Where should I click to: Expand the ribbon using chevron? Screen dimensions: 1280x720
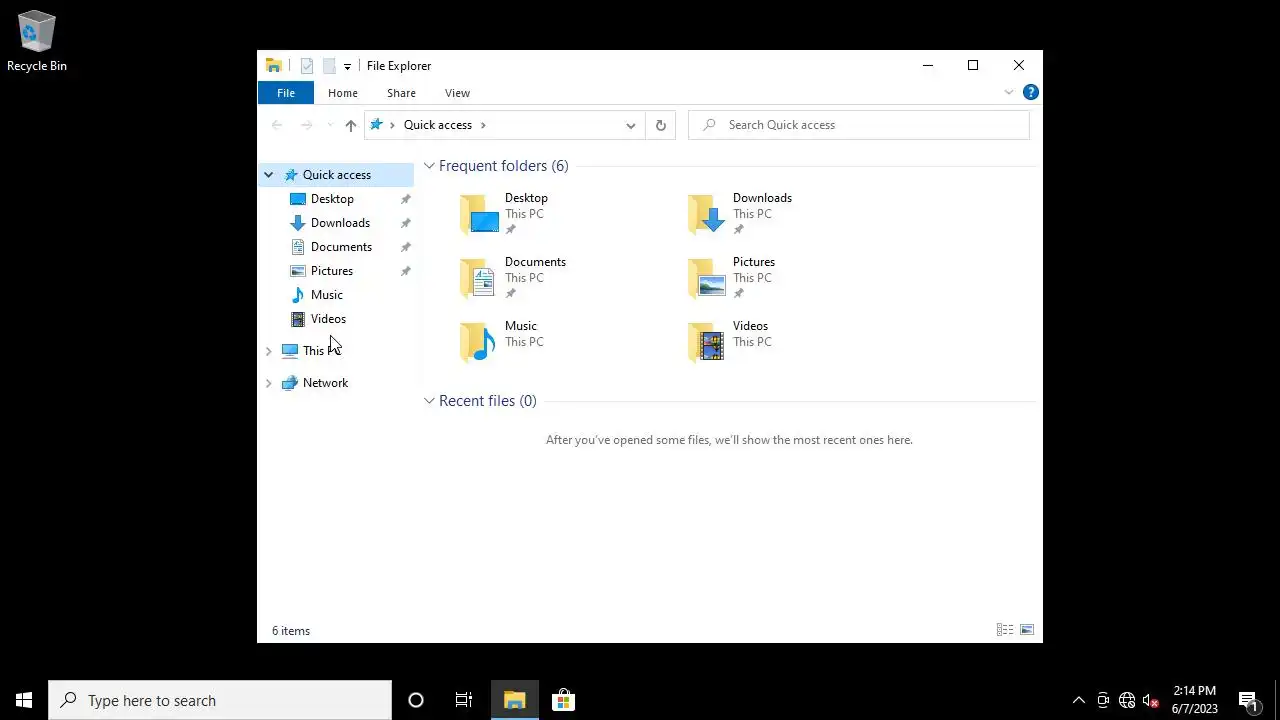[x=1009, y=92]
